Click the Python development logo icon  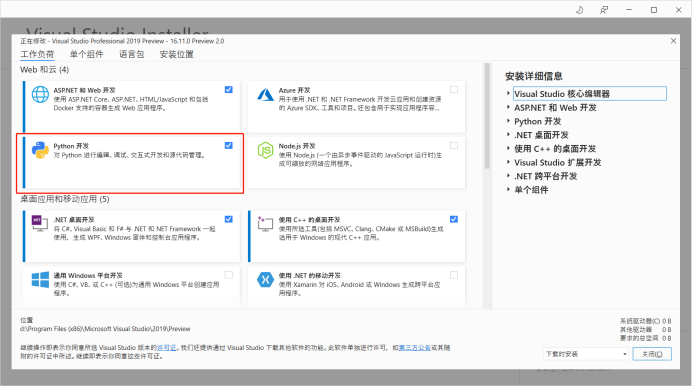click(40, 150)
